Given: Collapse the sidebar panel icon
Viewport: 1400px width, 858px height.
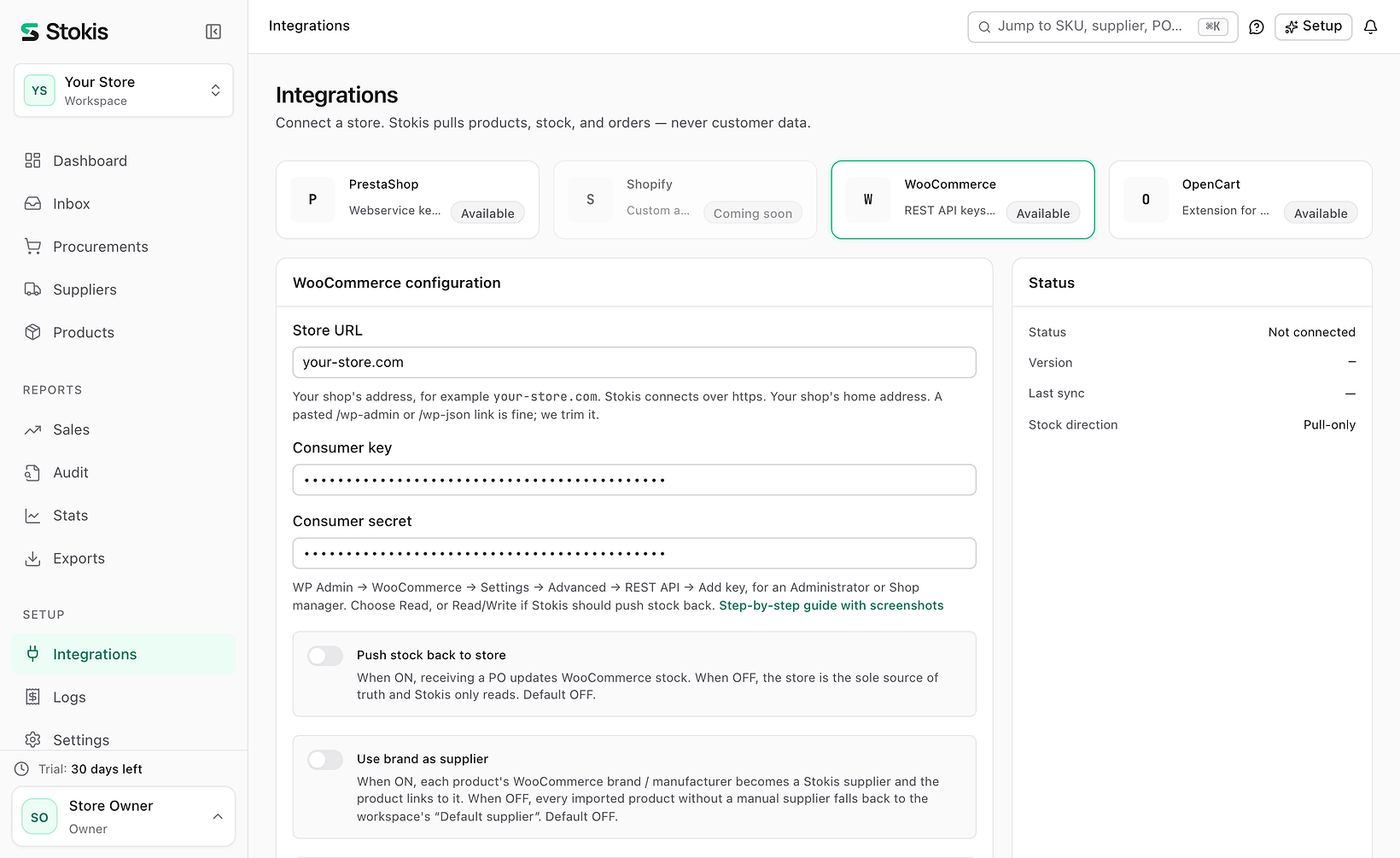Looking at the screenshot, I should [x=213, y=32].
